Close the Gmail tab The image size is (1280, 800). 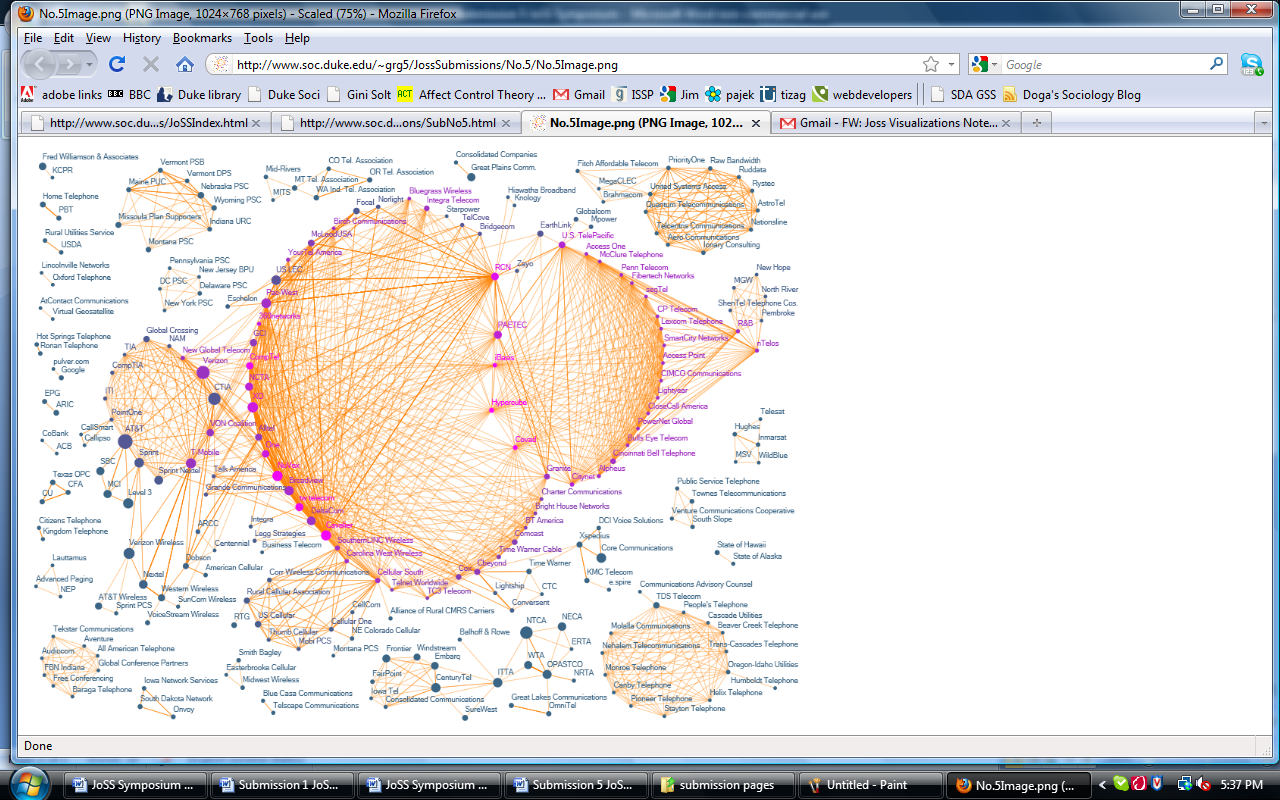point(1007,123)
